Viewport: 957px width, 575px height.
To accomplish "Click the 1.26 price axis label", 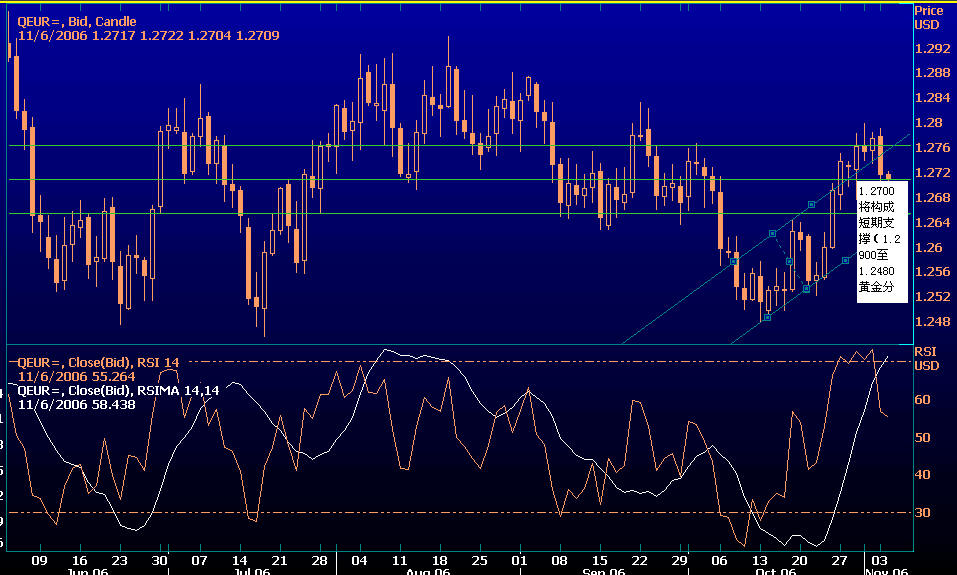I will point(928,248).
